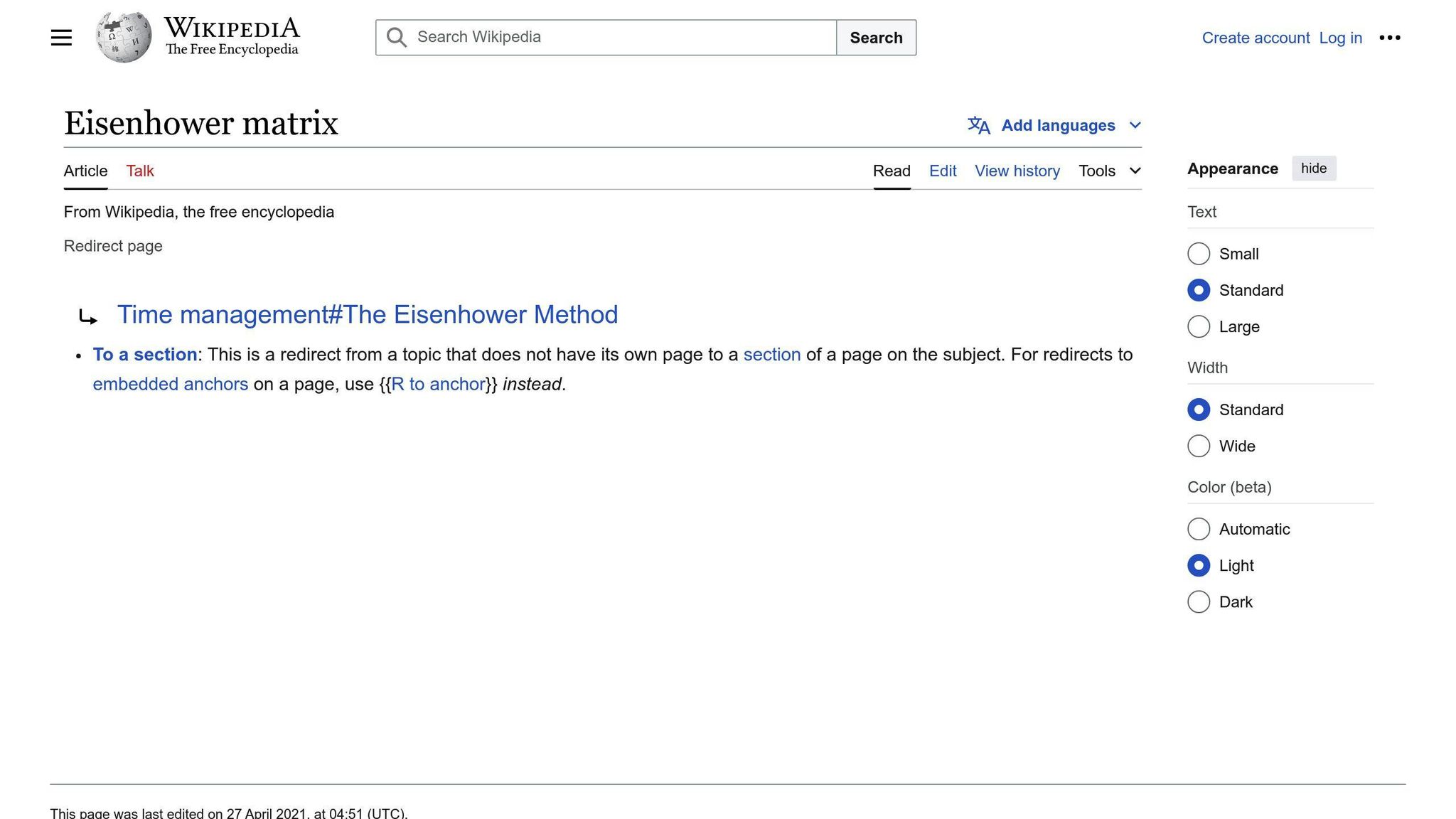The width and height of the screenshot is (1456, 819).
Task: Hide the Appearance panel
Action: 1313,168
